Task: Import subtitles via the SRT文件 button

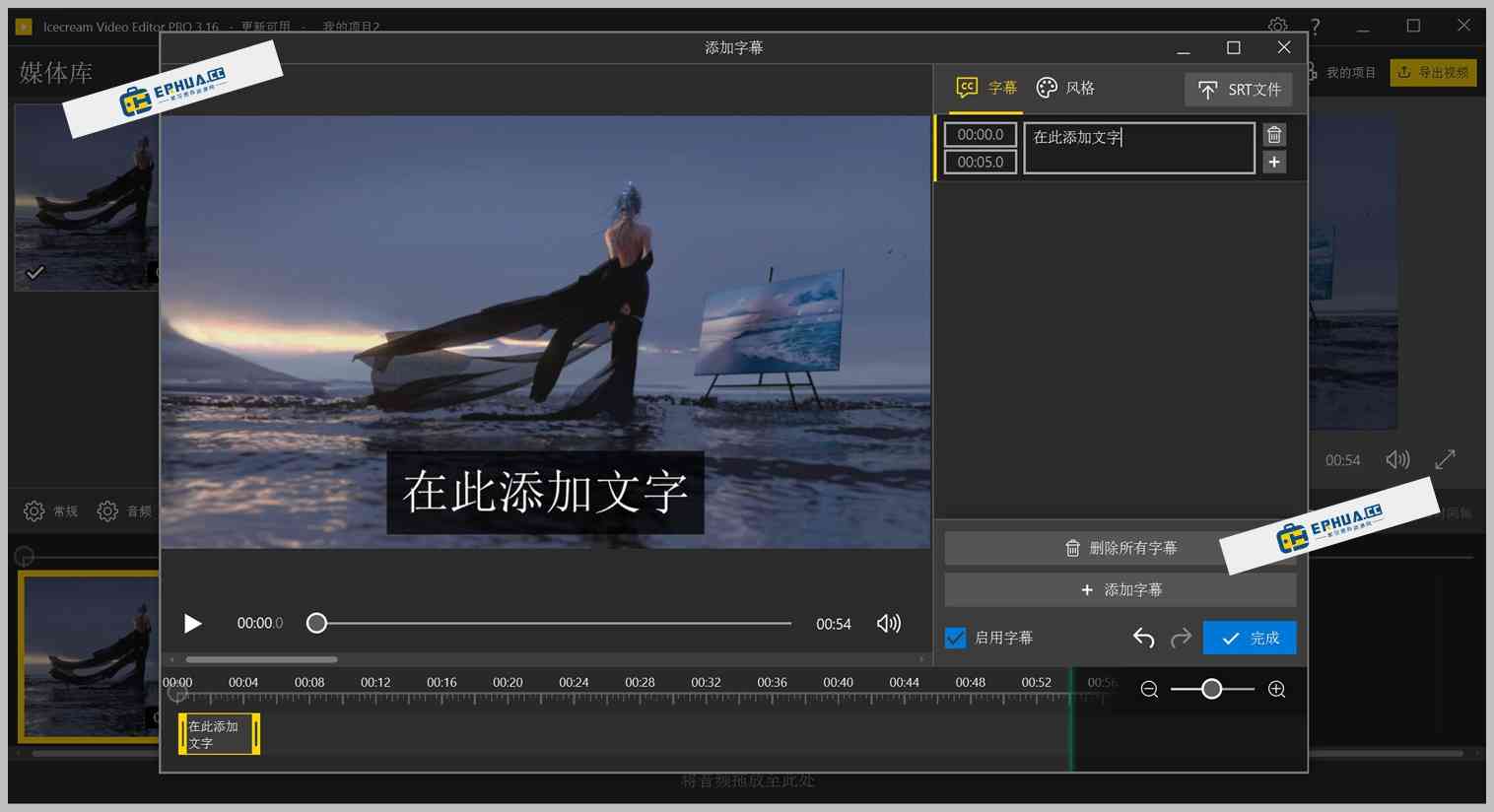Action: pyautogui.click(x=1238, y=89)
